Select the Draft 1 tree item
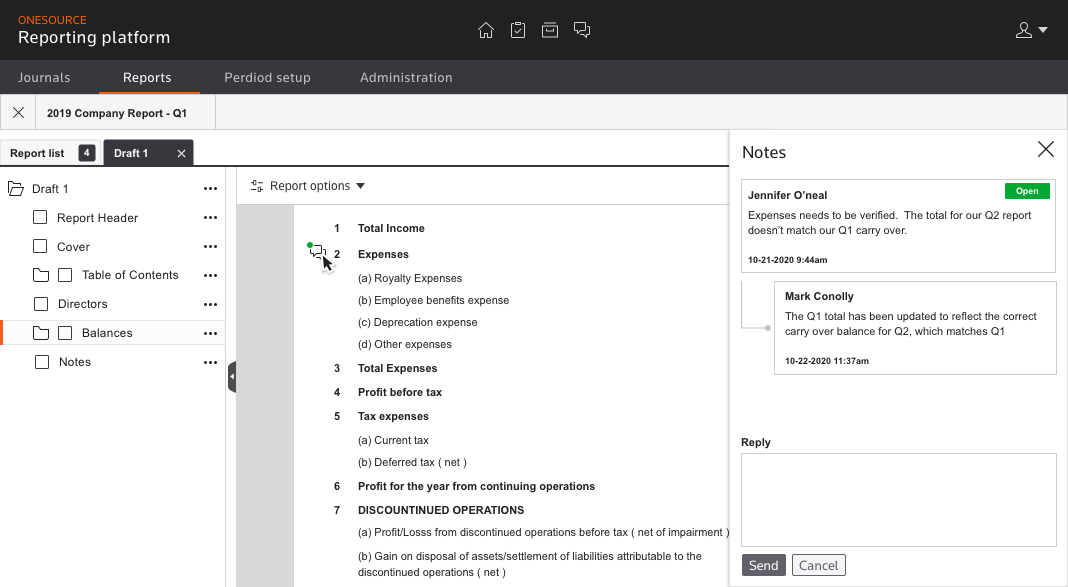Image resolution: width=1068 pixels, height=587 pixels. tap(50, 189)
